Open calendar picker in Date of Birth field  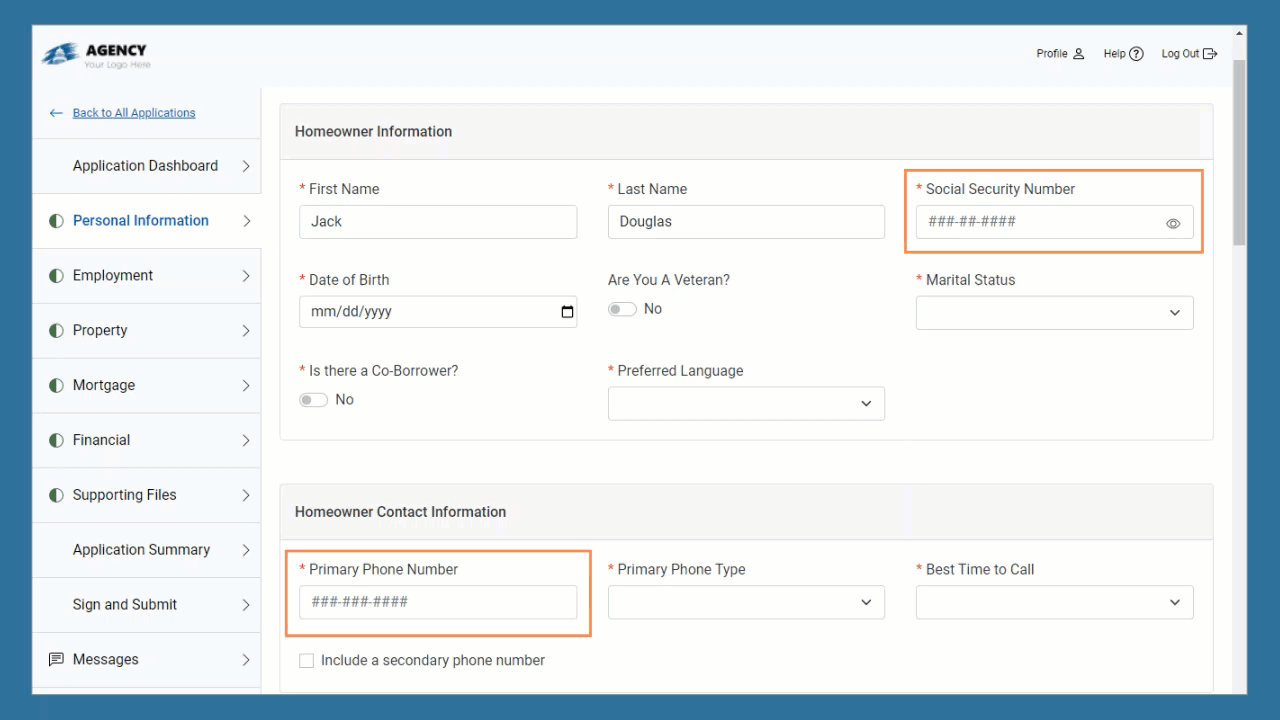567,312
